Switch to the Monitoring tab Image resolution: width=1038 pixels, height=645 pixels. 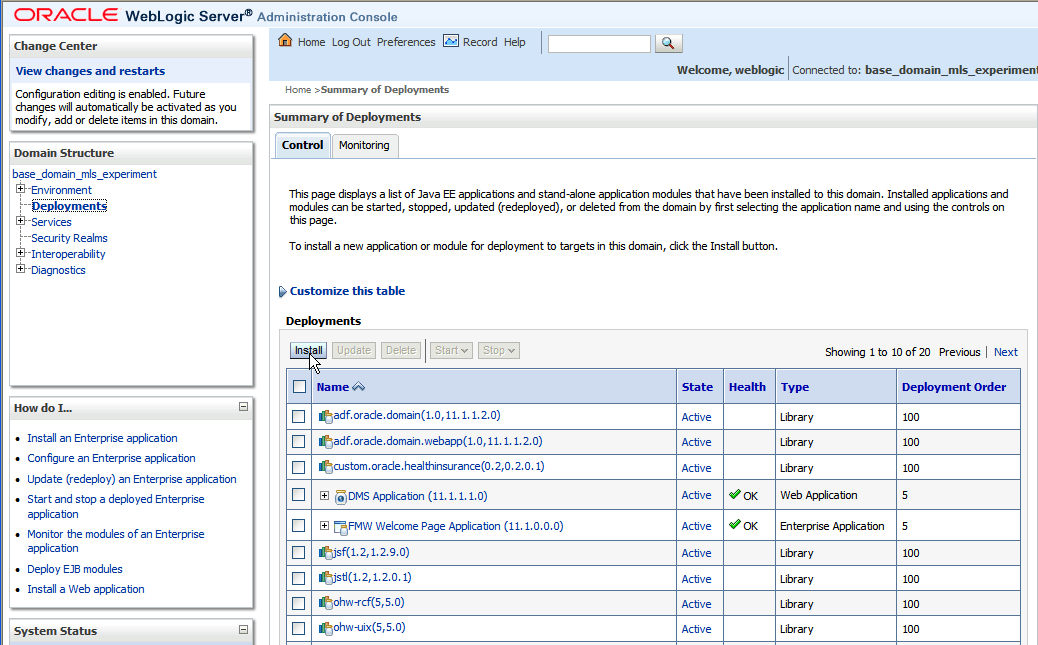tap(364, 145)
